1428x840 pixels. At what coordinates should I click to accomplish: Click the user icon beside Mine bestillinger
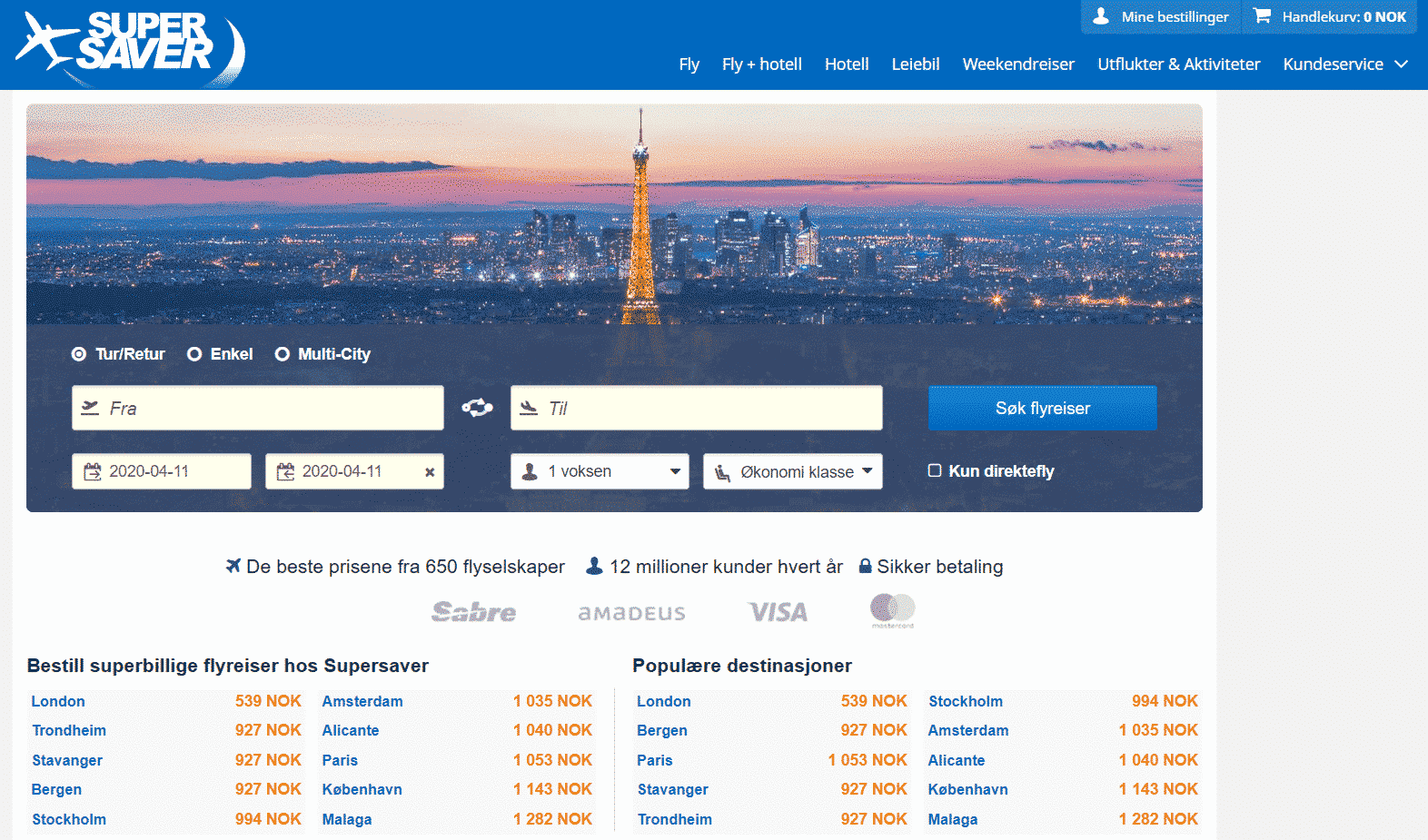pos(1101,15)
